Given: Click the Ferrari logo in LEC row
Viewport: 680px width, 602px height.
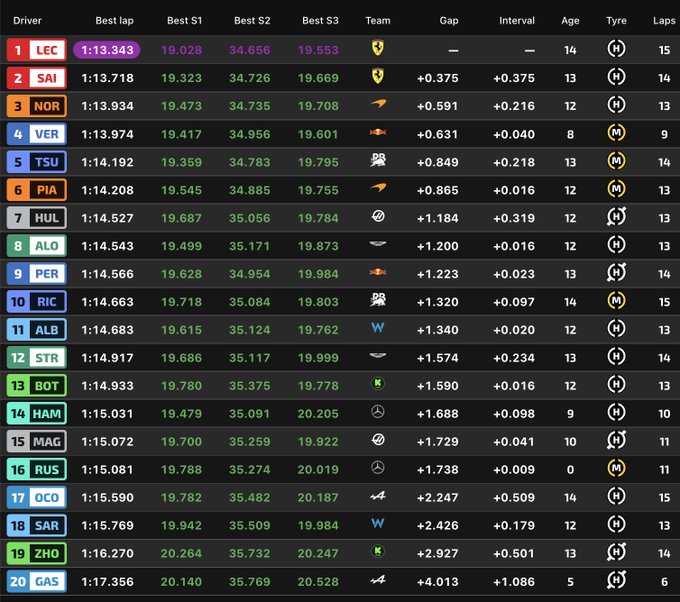Looking at the screenshot, I should pos(378,48).
